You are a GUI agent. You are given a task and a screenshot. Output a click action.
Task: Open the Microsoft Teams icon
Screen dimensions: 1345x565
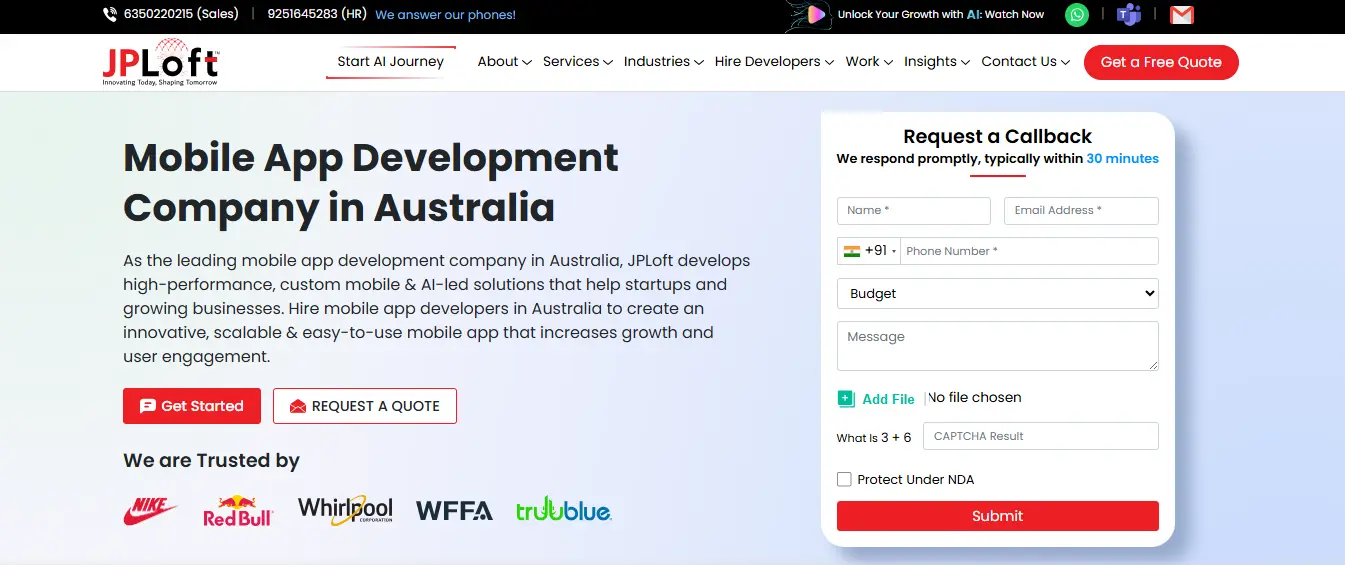[1129, 15]
